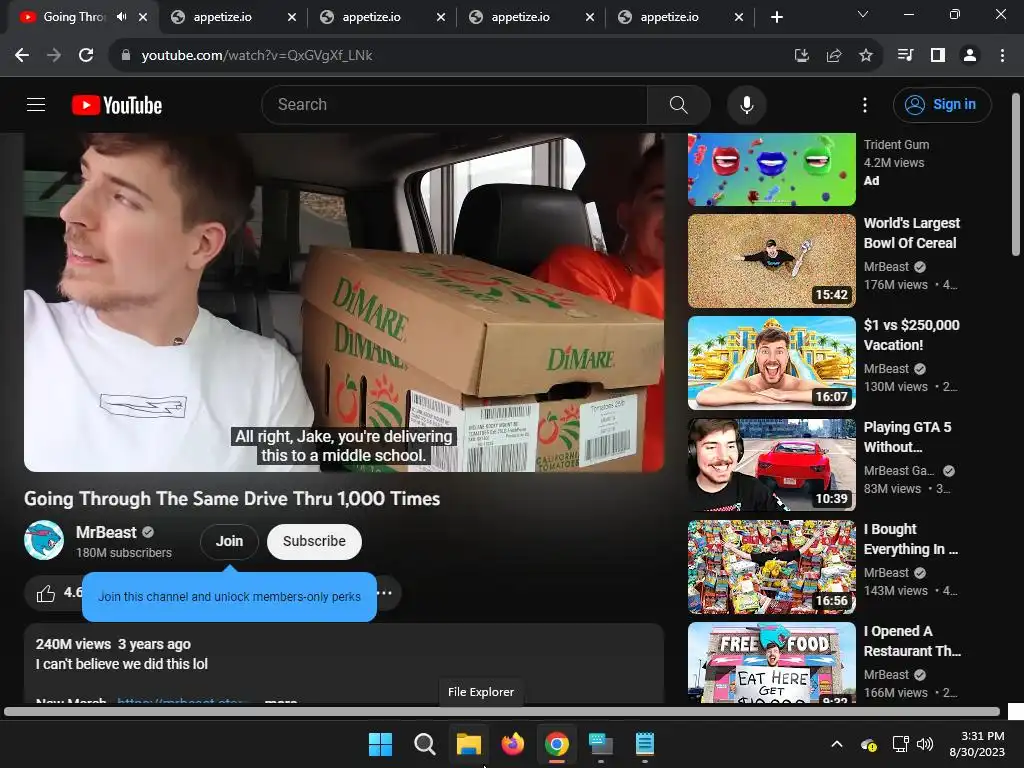Open Playing GTA 5 Without video thumbnail
This screenshot has width=1024, height=768.
(771, 464)
